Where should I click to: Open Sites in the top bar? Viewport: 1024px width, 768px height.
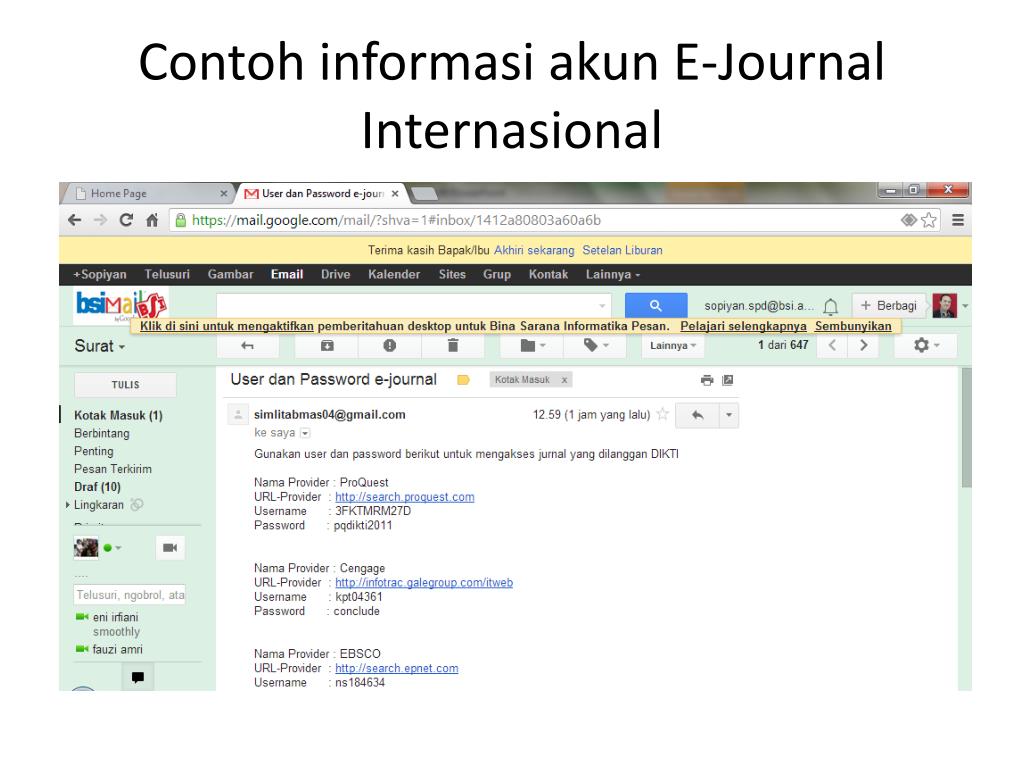coord(452,274)
